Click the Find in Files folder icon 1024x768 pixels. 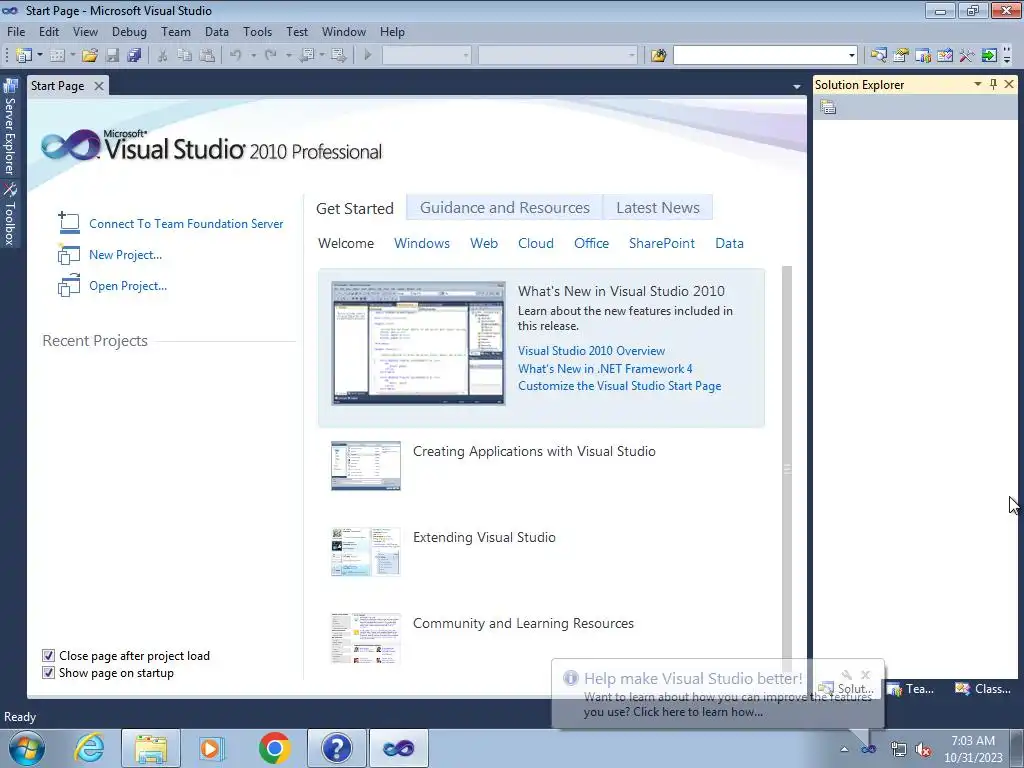click(658, 56)
